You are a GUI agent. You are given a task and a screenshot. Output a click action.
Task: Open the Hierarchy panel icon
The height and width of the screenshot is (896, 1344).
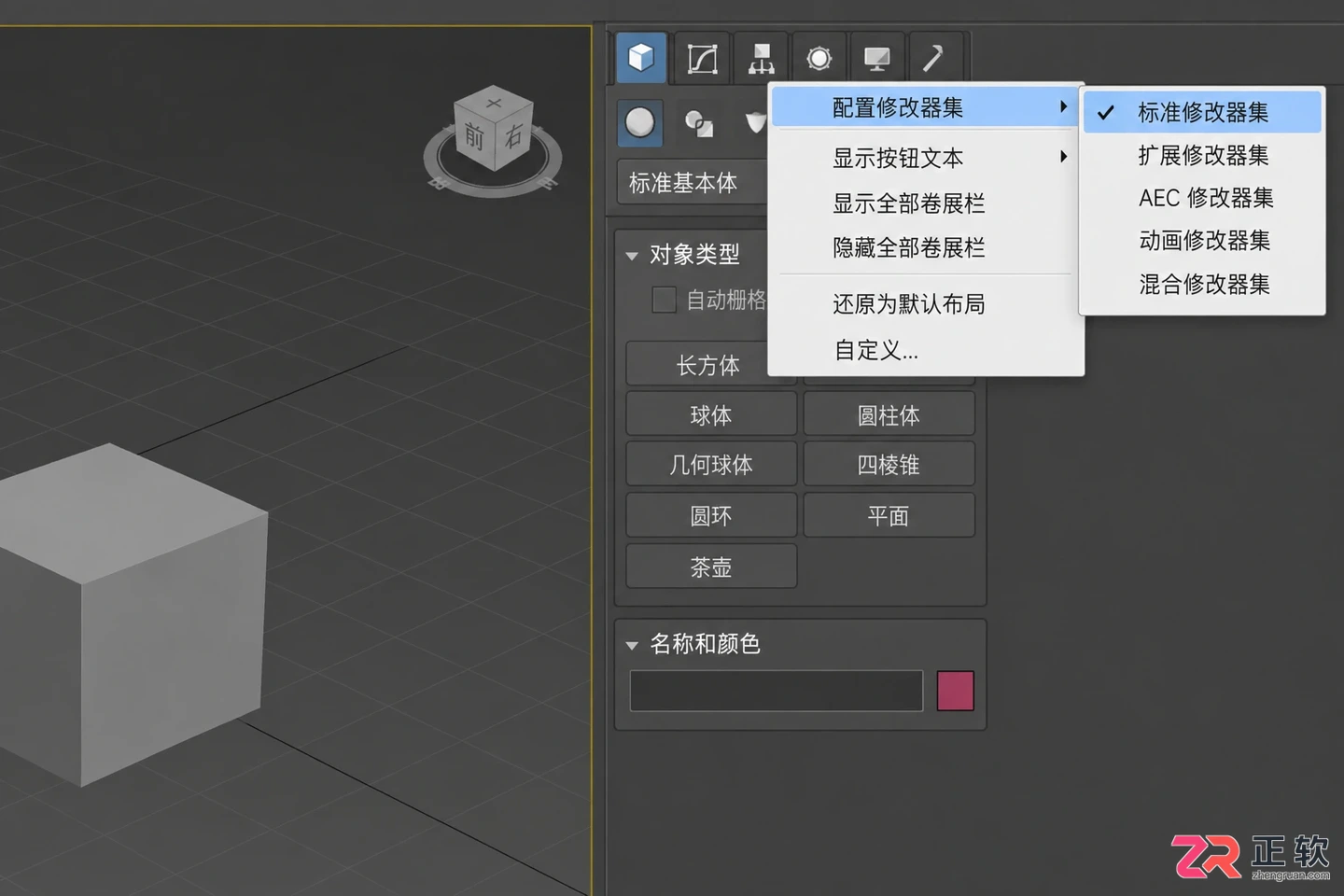coord(762,59)
